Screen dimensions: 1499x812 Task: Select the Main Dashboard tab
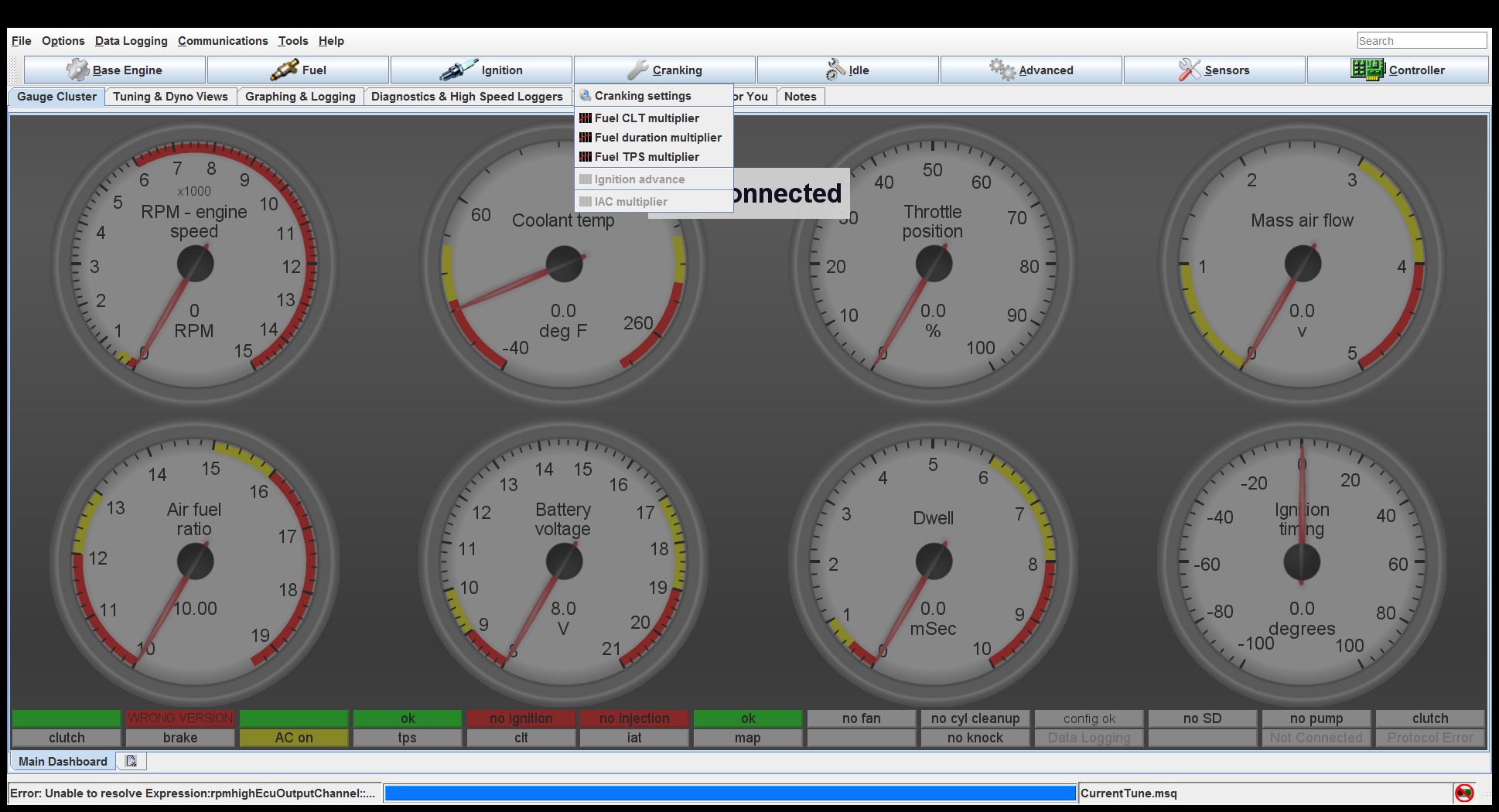63,762
